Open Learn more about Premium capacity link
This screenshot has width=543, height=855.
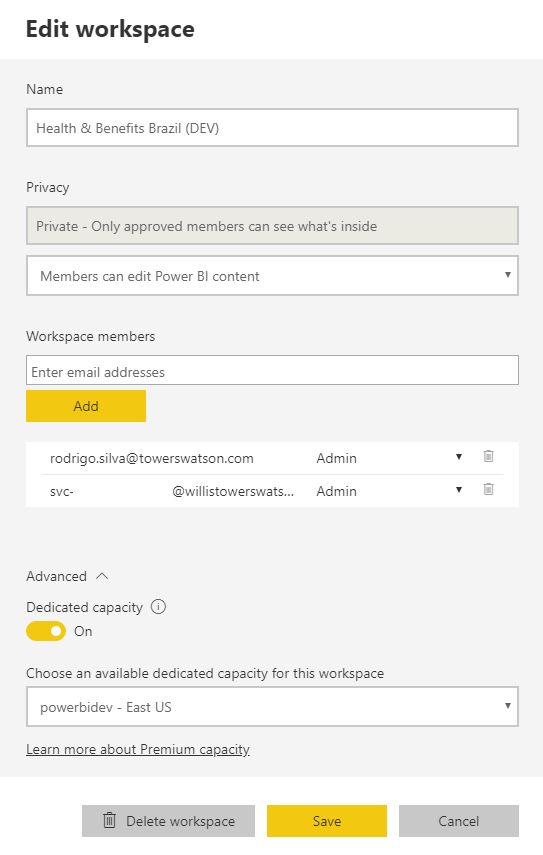coord(138,750)
